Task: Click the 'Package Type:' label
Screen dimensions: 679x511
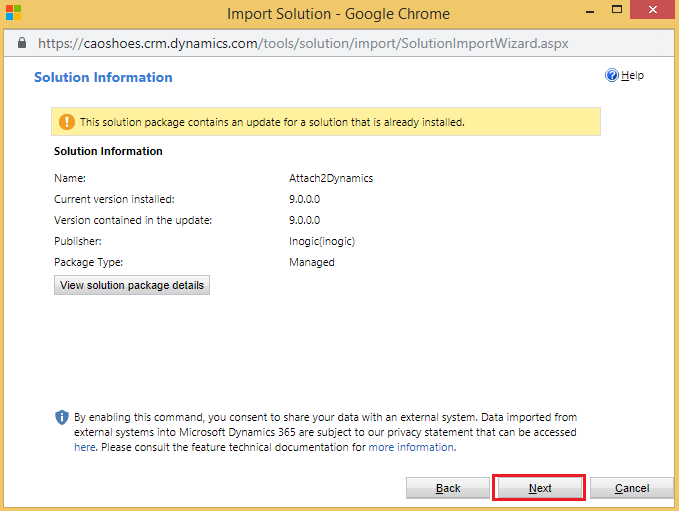Action: point(88,262)
